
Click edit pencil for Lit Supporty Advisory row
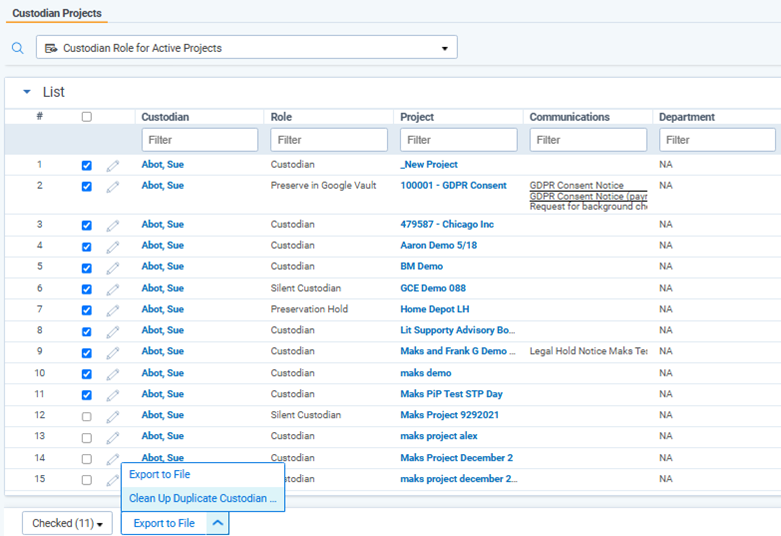coord(113,332)
